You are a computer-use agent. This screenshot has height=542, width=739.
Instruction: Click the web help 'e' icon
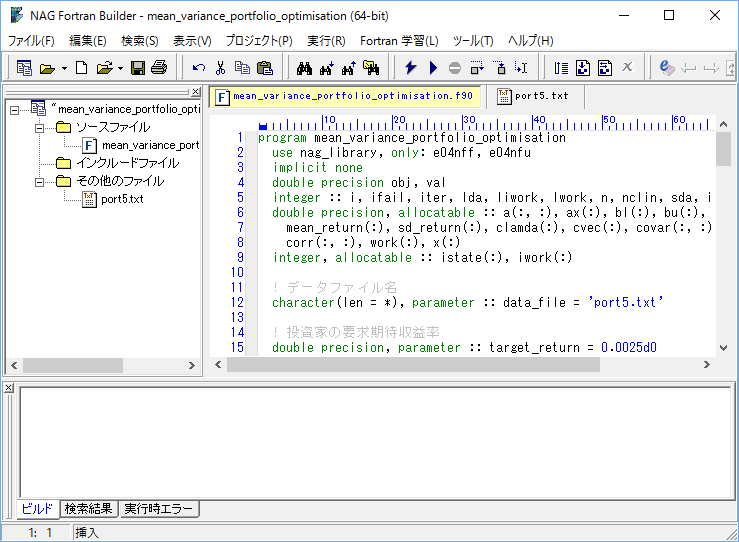click(x=666, y=68)
